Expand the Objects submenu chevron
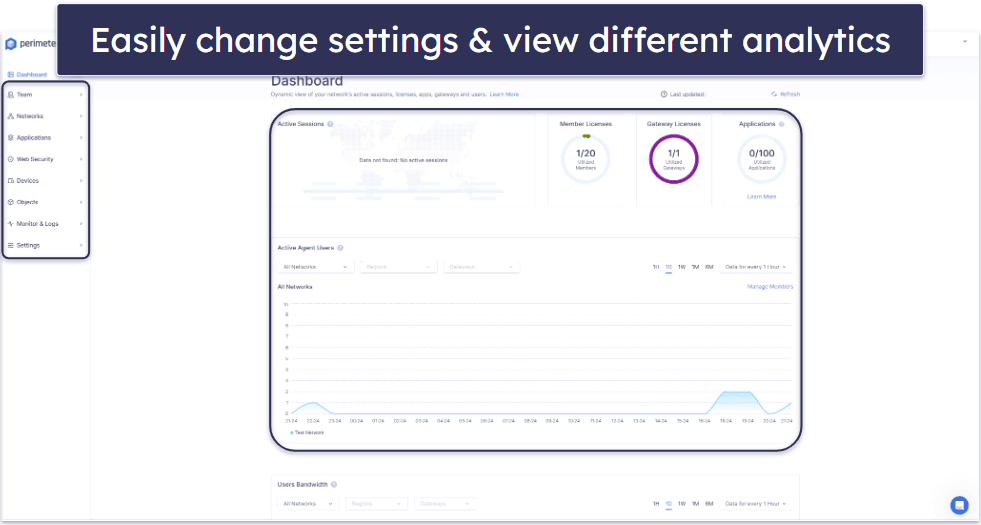This screenshot has width=981, height=525. [81, 202]
